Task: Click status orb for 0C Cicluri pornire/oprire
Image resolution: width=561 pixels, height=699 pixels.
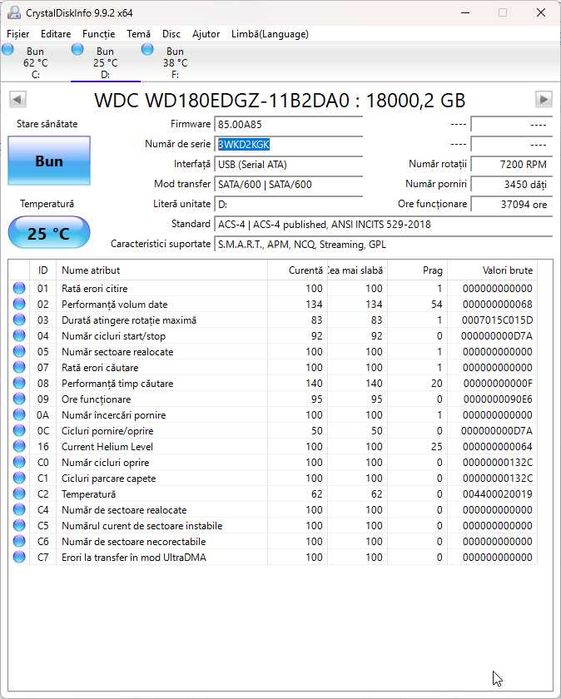Action: [x=19, y=431]
